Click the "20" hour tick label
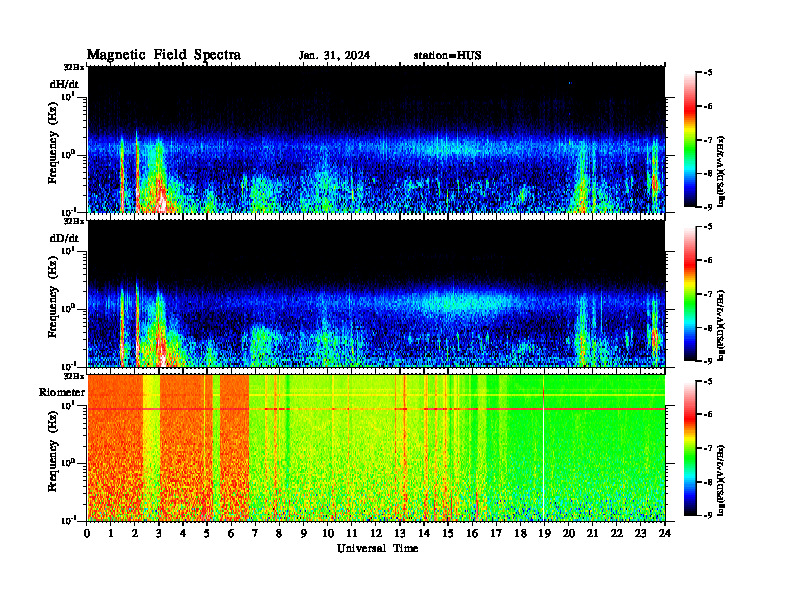 [569, 533]
